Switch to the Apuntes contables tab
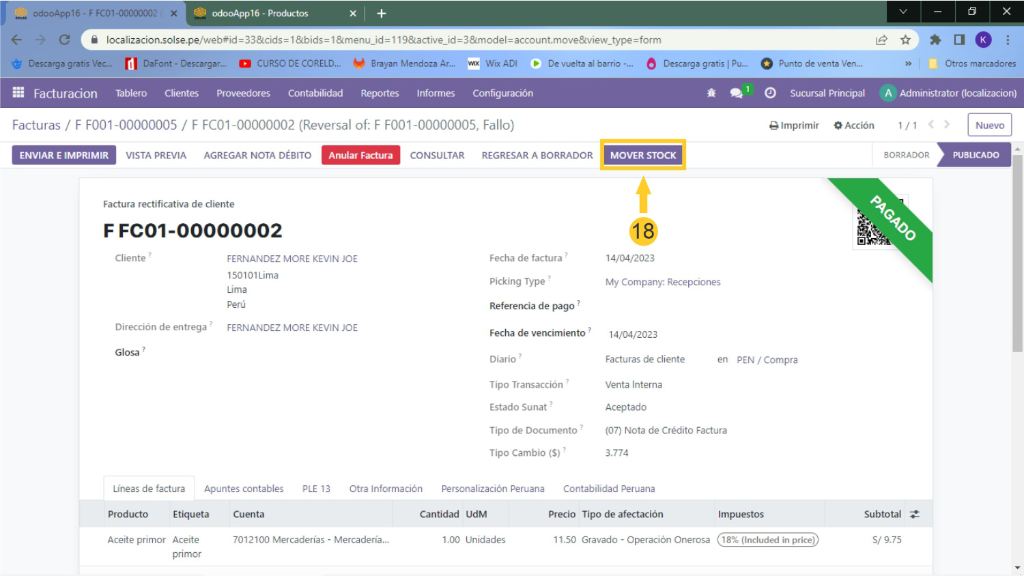Screen dimensions: 1024x576 coord(243,489)
